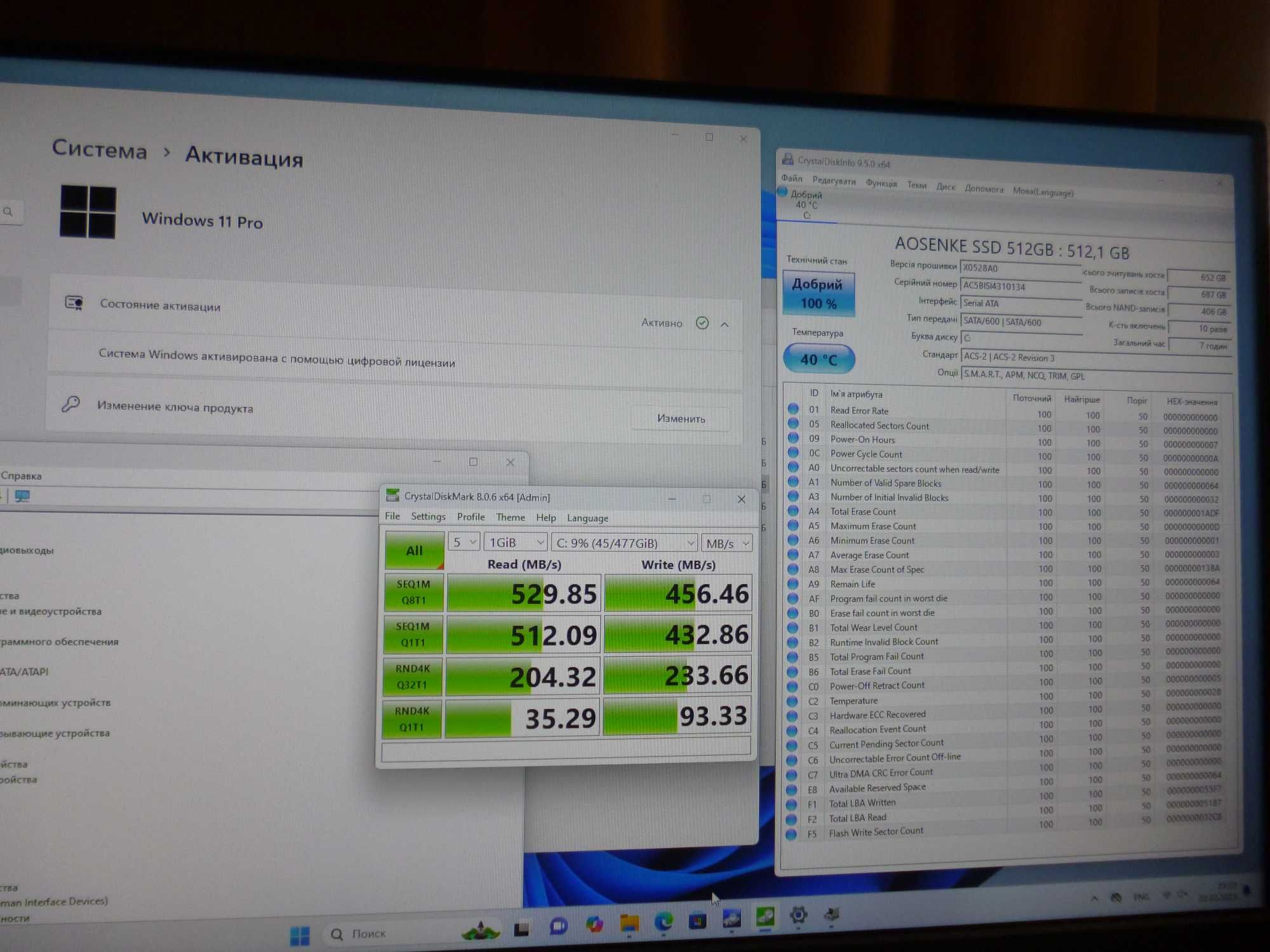Click the SATA/600 transfer mode field
1270x952 pixels.
[x=1021, y=322]
